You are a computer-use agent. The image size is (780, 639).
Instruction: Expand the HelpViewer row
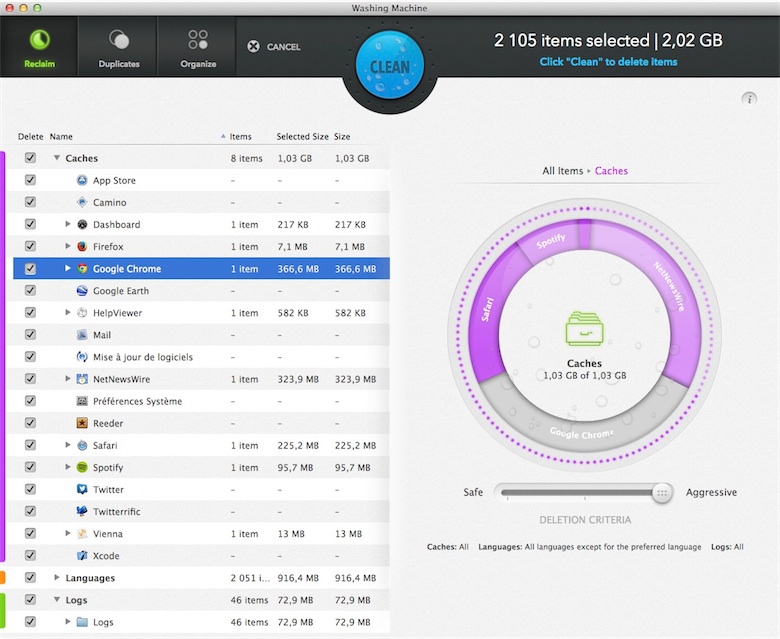point(68,312)
